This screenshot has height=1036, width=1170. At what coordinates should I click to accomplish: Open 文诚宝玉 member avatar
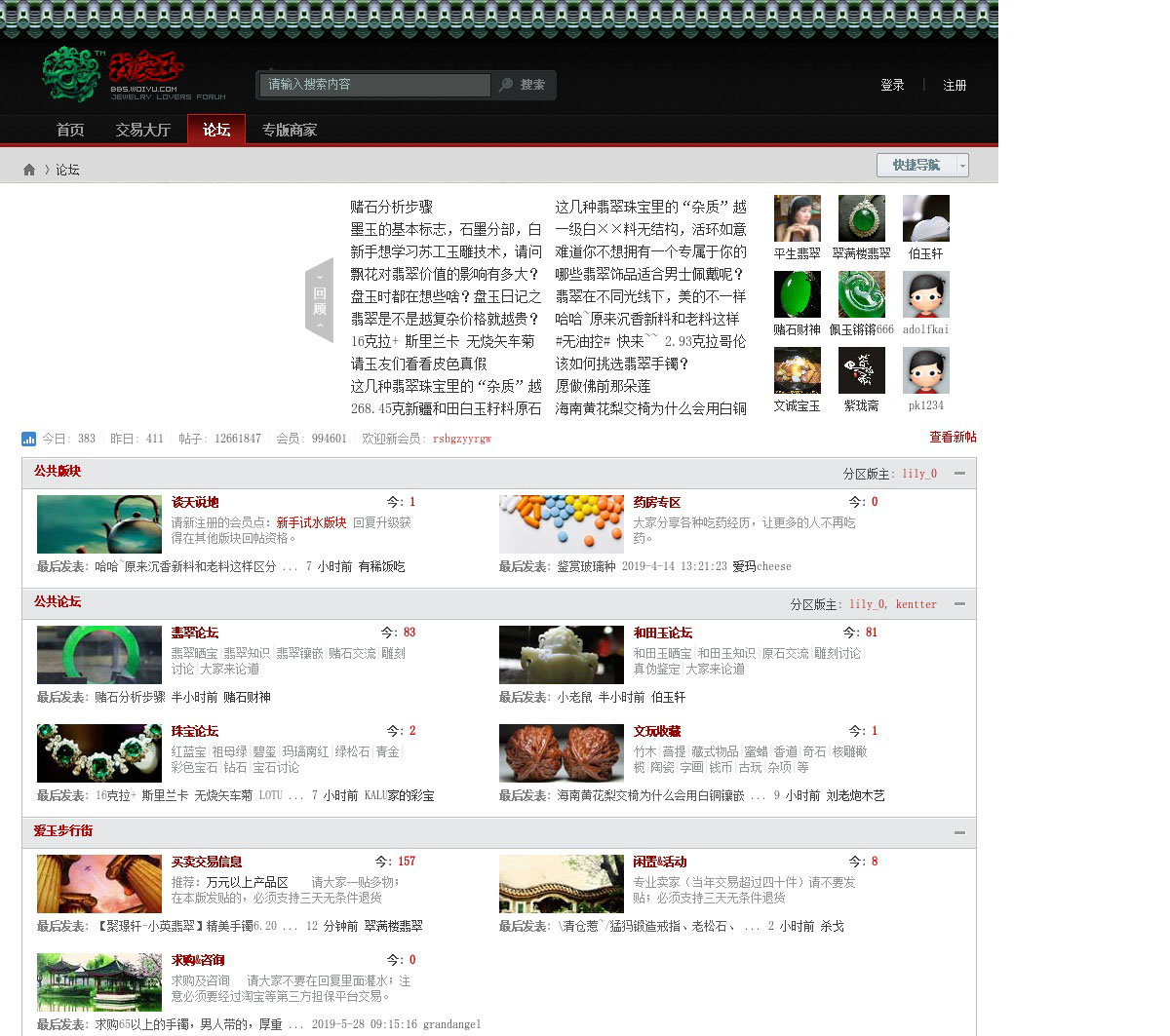tap(798, 370)
